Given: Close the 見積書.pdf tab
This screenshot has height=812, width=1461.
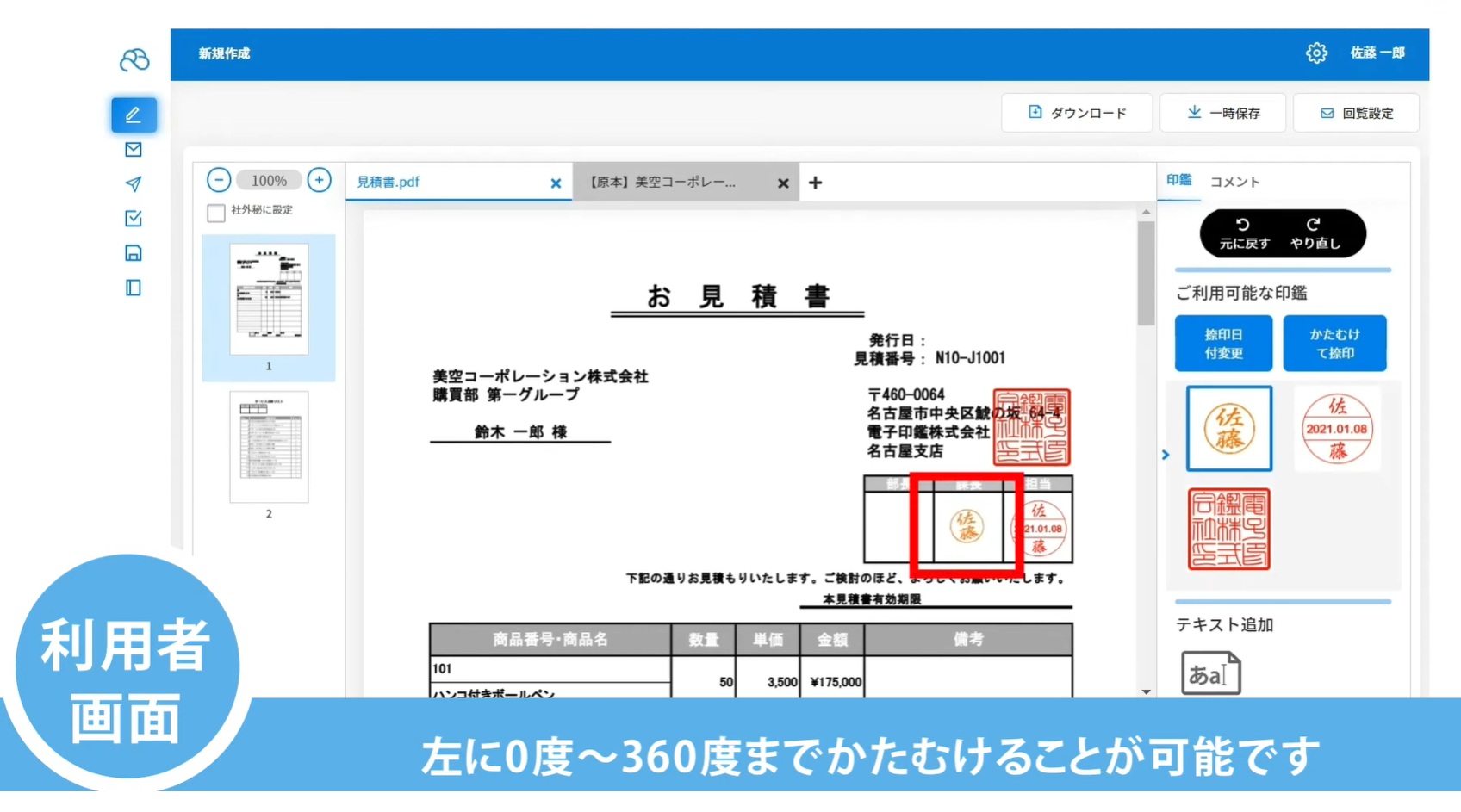Looking at the screenshot, I should tap(556, 183).
